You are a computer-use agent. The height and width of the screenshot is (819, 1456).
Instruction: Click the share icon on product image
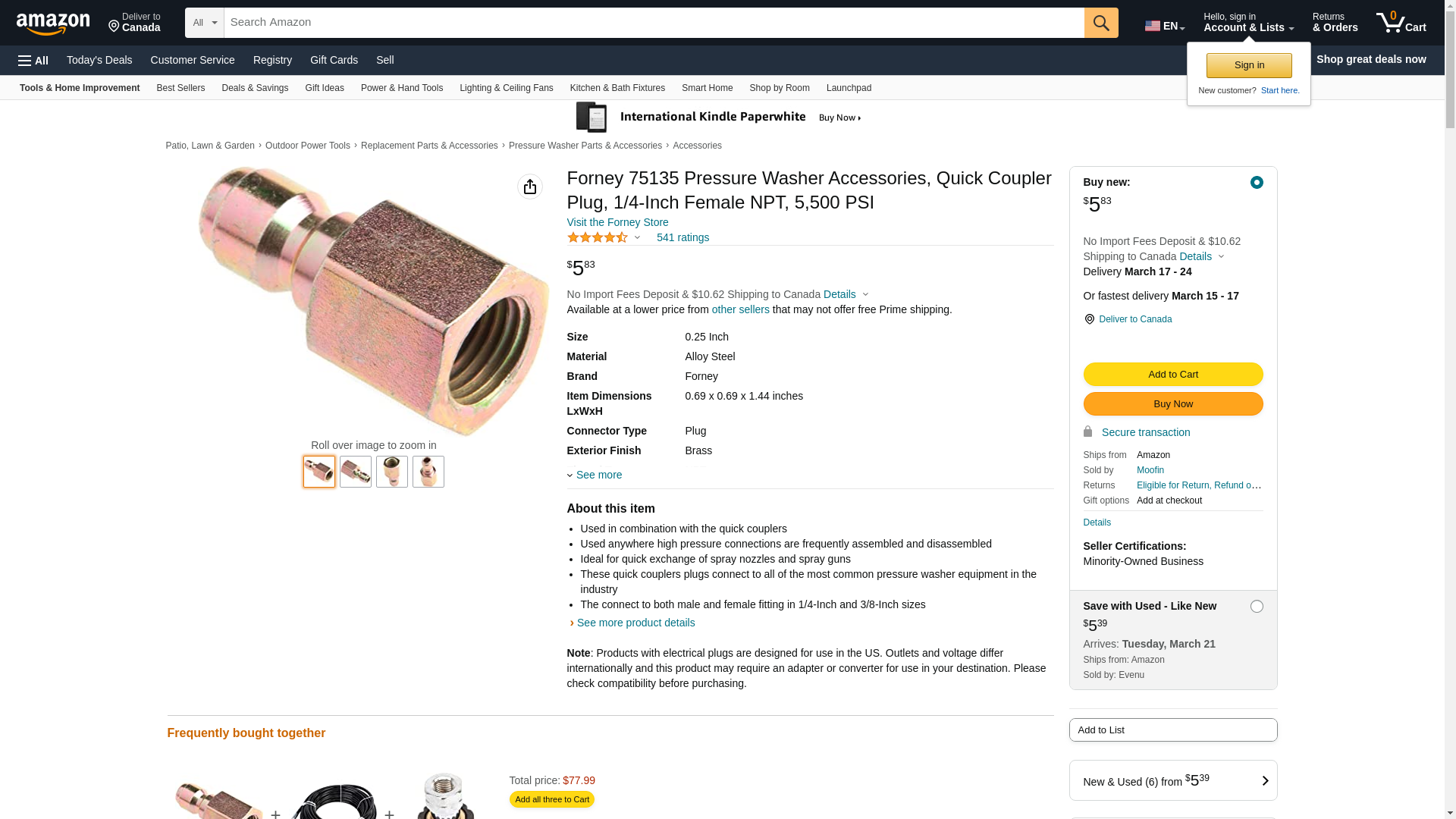coord(530,187)
